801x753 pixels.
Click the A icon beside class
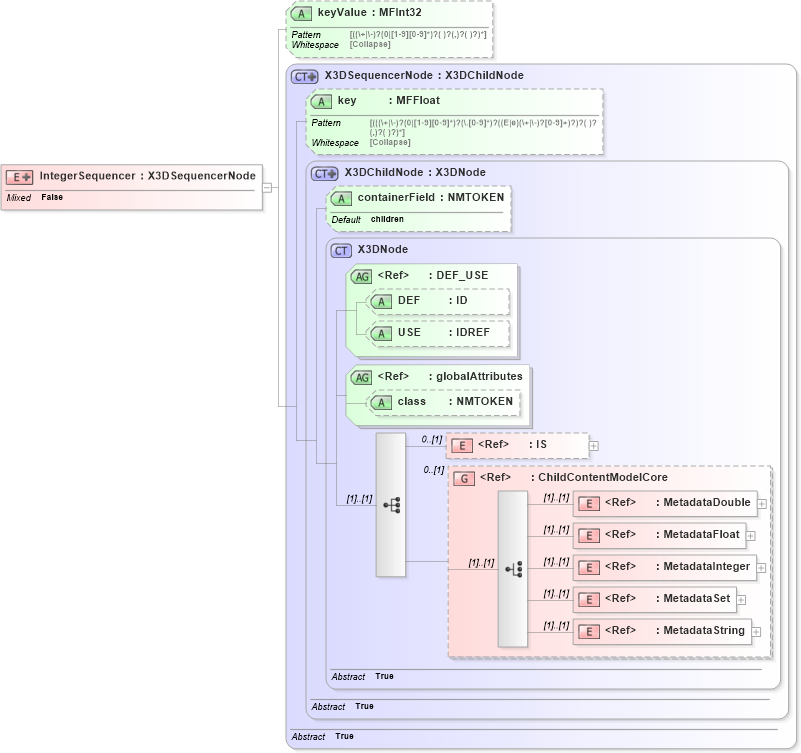[x=381, y=403]
